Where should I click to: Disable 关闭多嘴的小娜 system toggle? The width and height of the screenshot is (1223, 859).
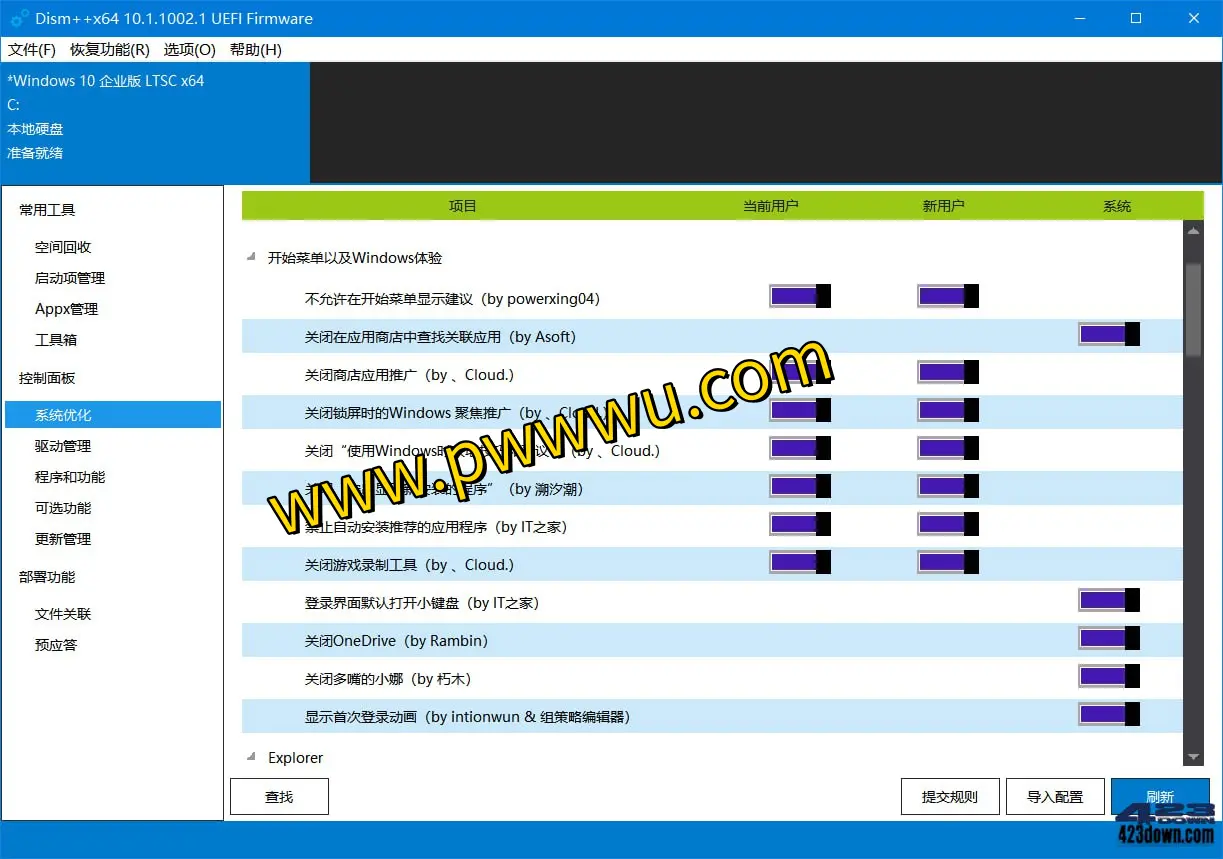pos(1109,676)
